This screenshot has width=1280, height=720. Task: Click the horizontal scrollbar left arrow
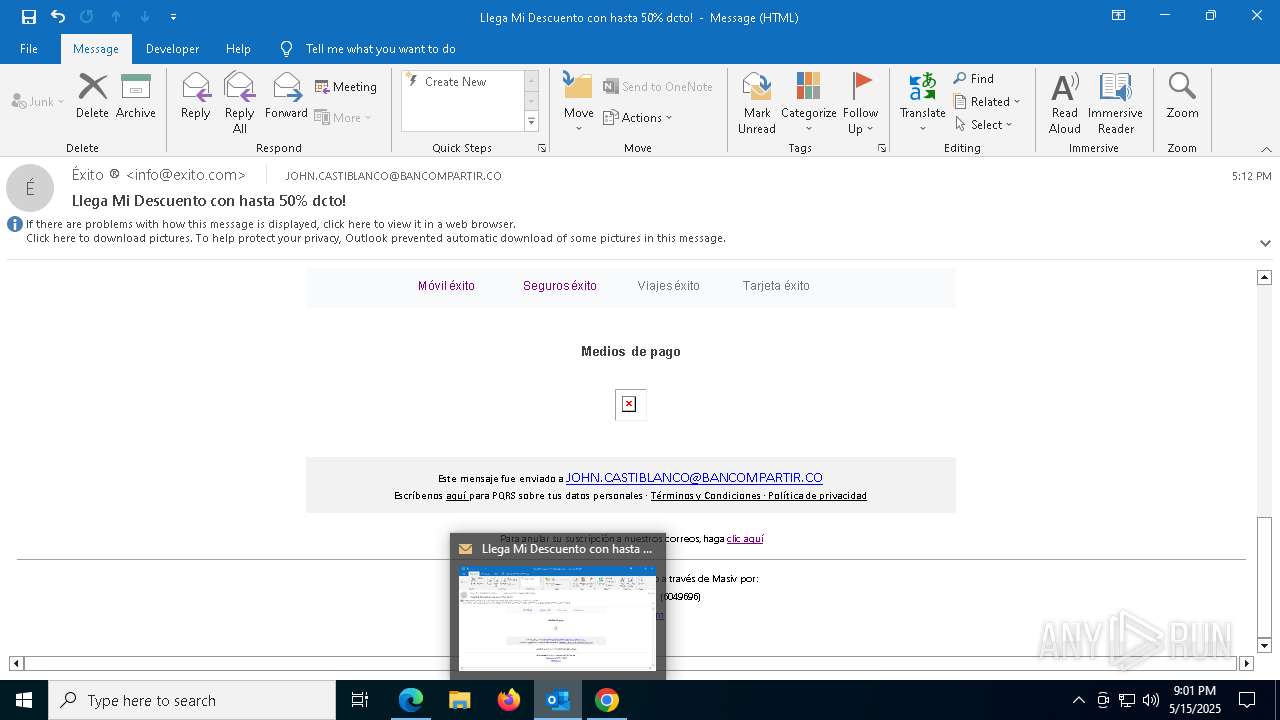click(x=16, y=663)
